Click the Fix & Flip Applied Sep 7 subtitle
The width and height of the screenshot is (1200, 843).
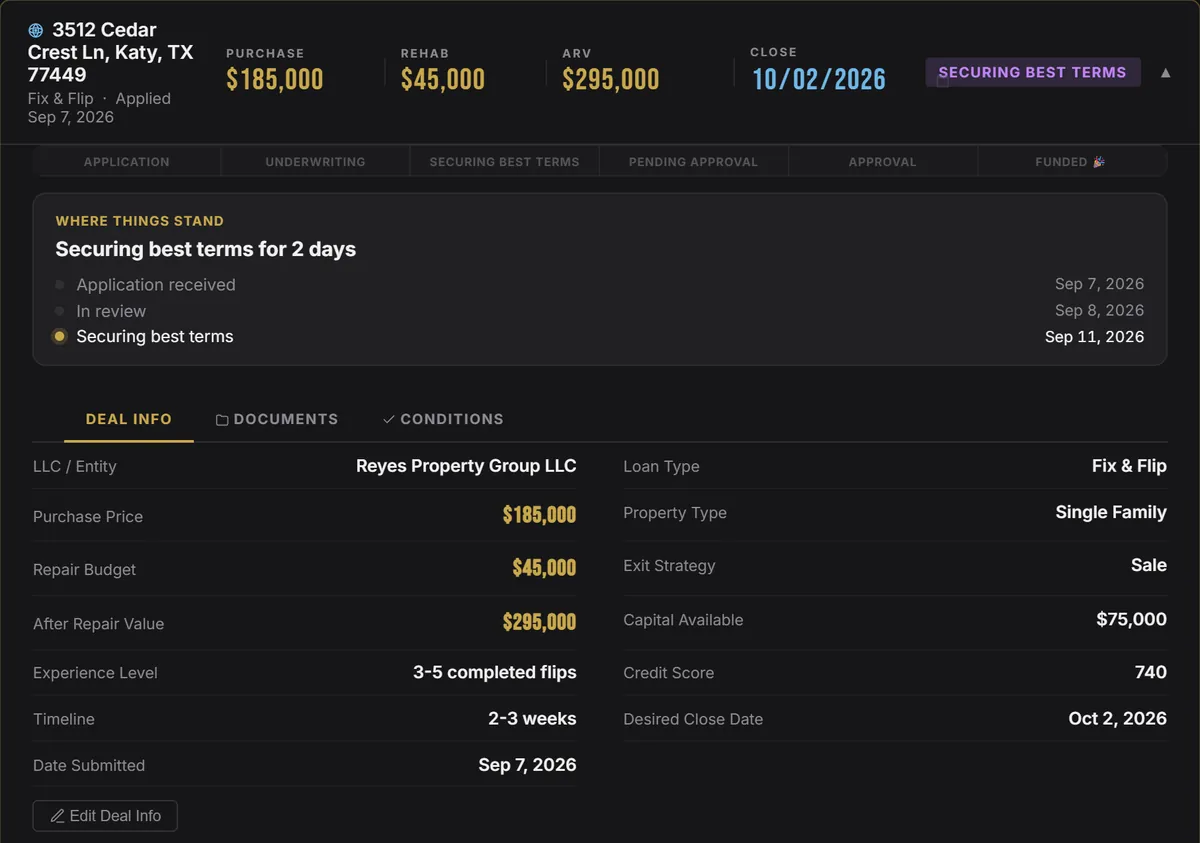[99, 108]
